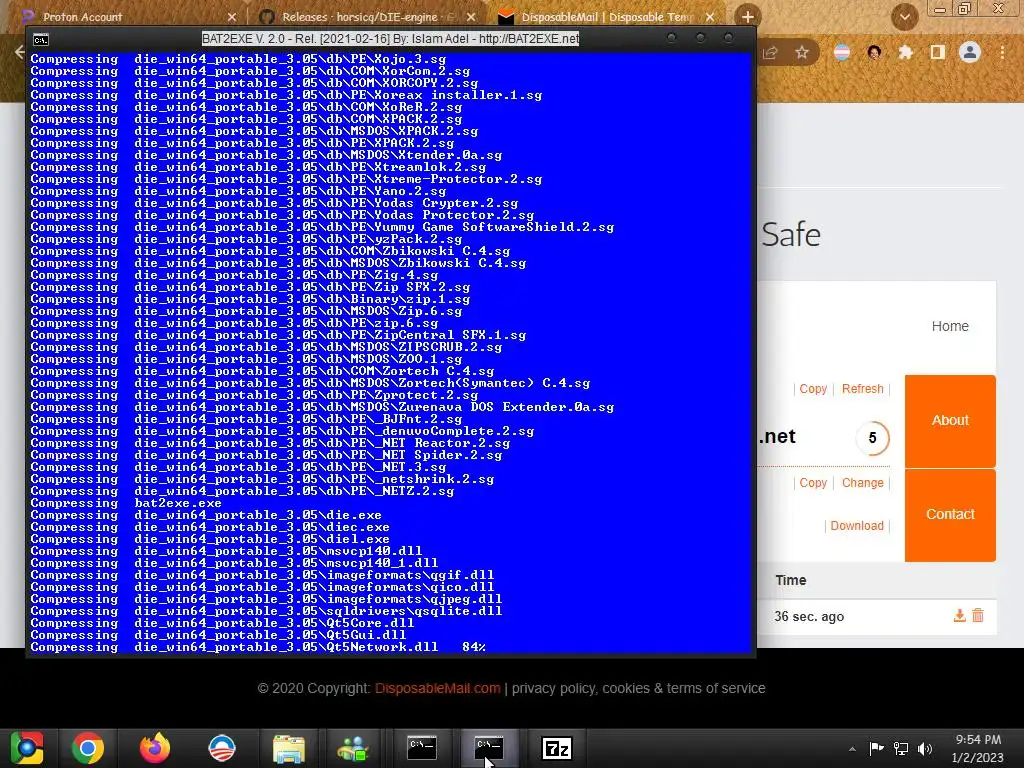Open a new browser tab
The image size is (1024, 768).
point(748,17)
